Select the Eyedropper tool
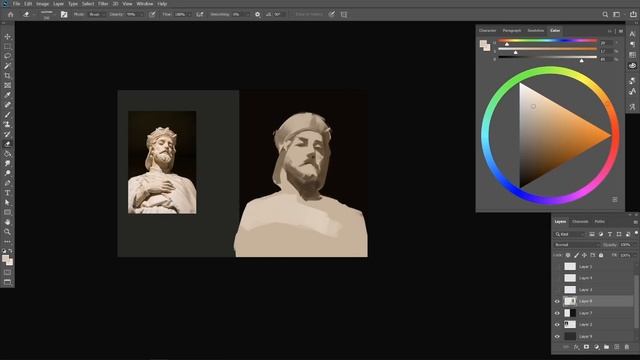The height and width of the screenshot is (360, 640). pos(7,95)
